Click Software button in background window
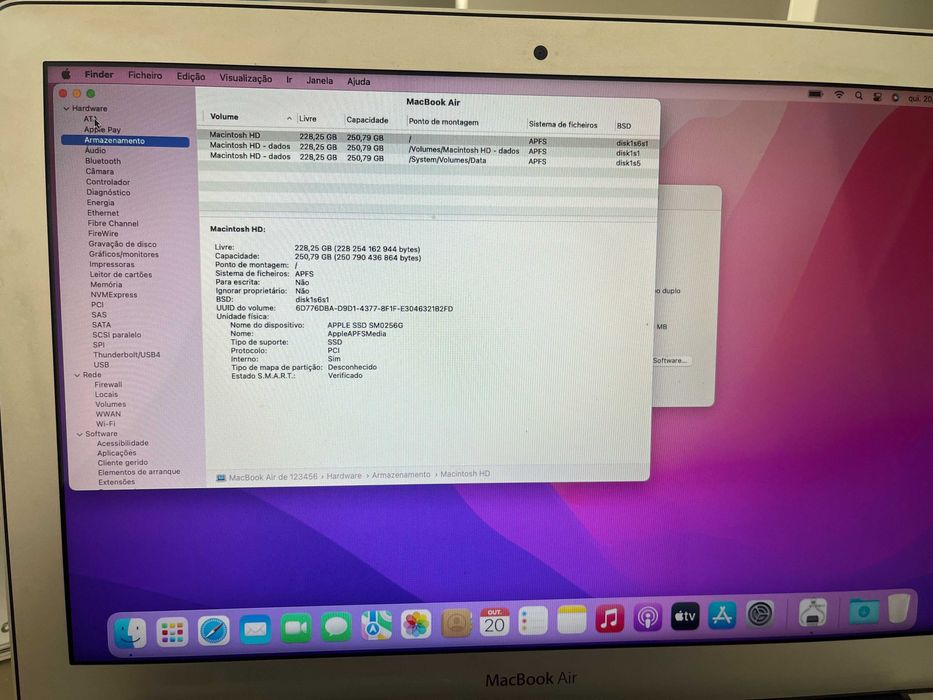 [x=670, y=361]
